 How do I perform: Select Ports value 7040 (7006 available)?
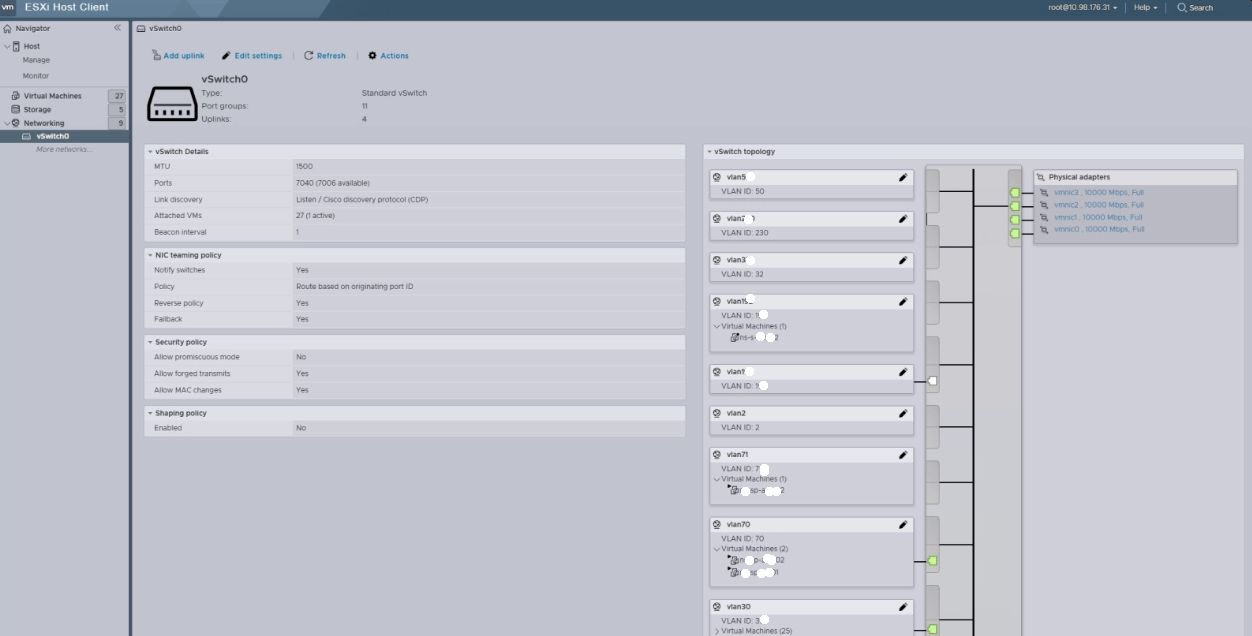(333, 183)
